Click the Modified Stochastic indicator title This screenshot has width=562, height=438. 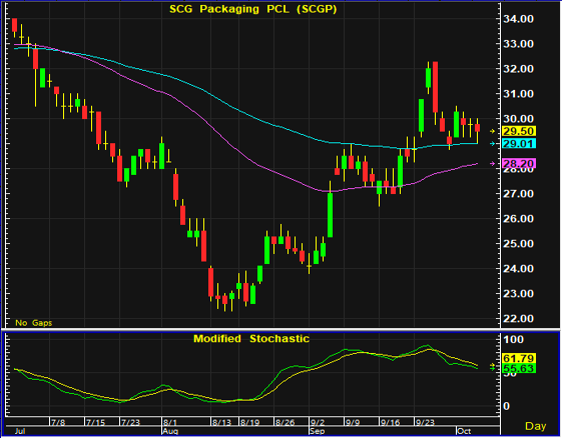coord(251,339)
